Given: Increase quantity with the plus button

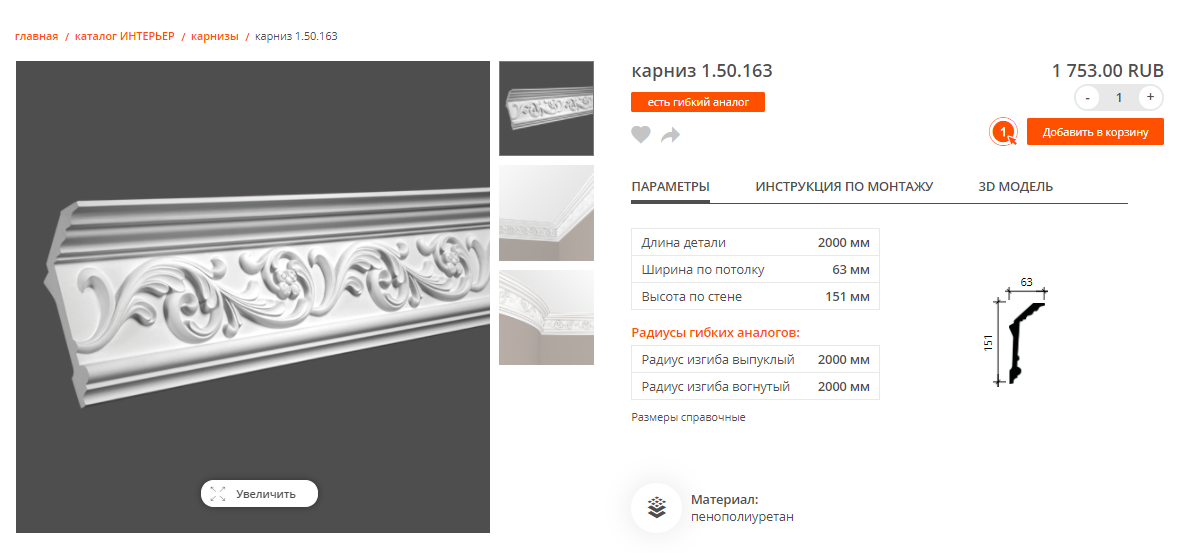Looking at the screenshot, I should 1150,97.
